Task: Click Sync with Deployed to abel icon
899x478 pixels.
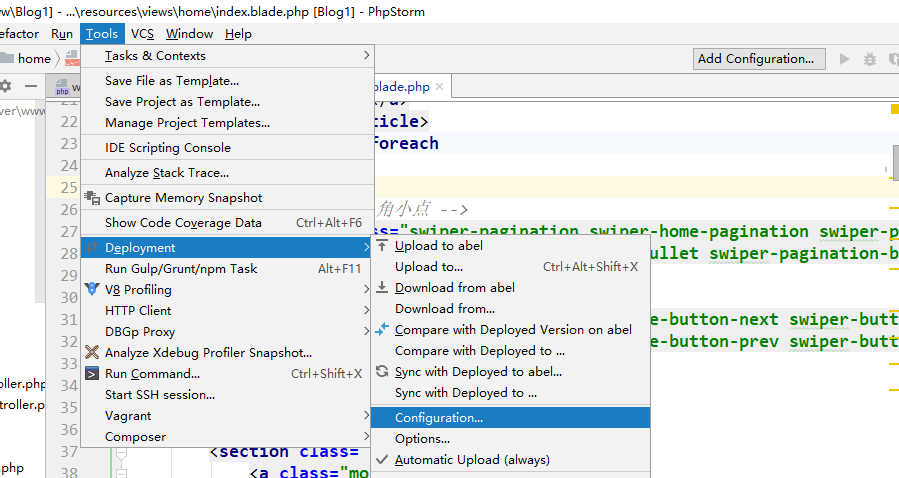Action: [382, 371]
